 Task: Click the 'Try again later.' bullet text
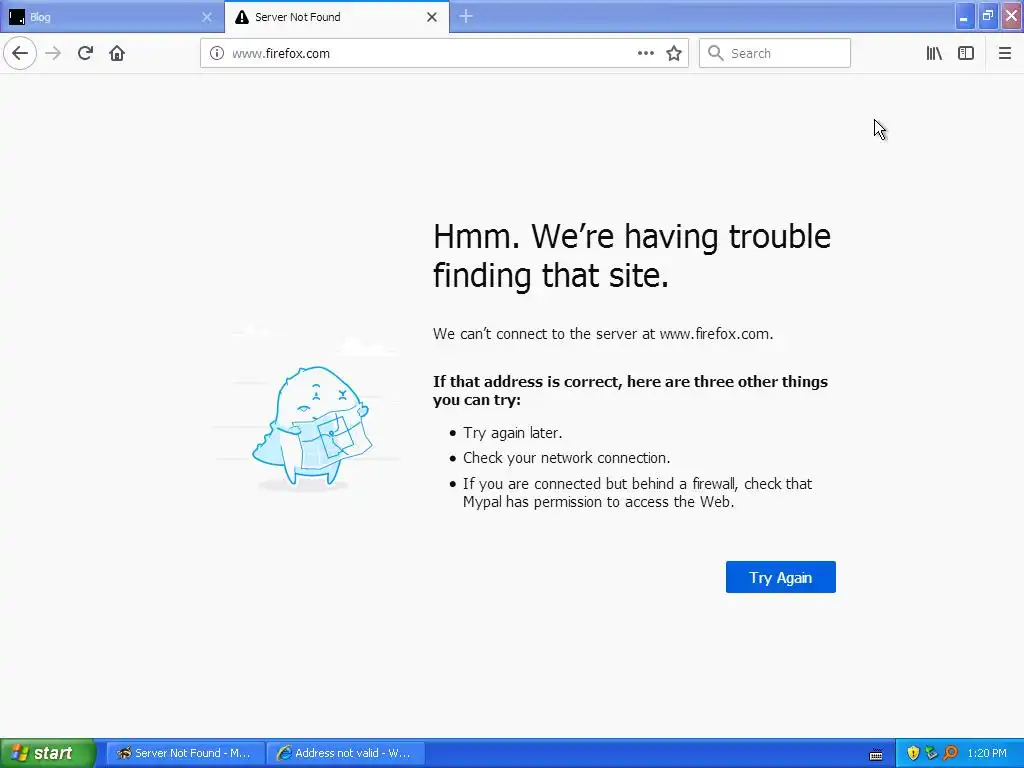(513, 433)
